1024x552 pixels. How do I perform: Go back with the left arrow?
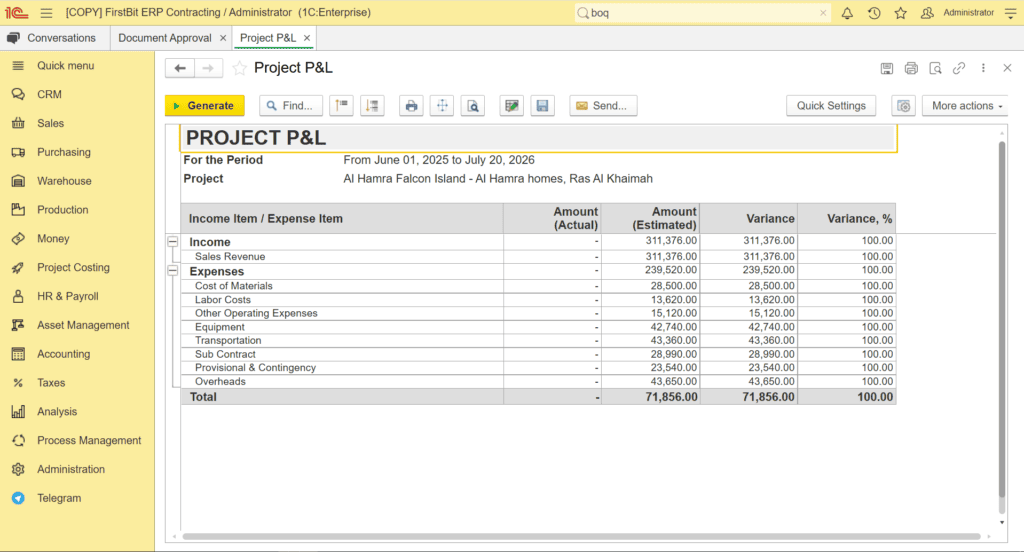180,68
